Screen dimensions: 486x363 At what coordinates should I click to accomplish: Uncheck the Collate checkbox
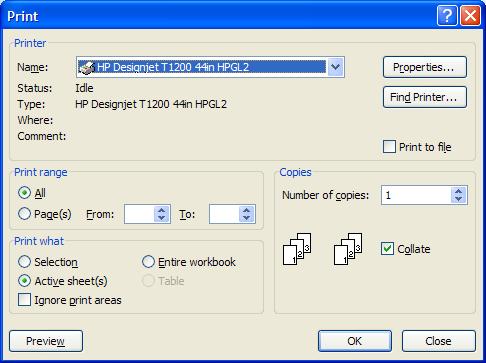(x=387, y=249)
